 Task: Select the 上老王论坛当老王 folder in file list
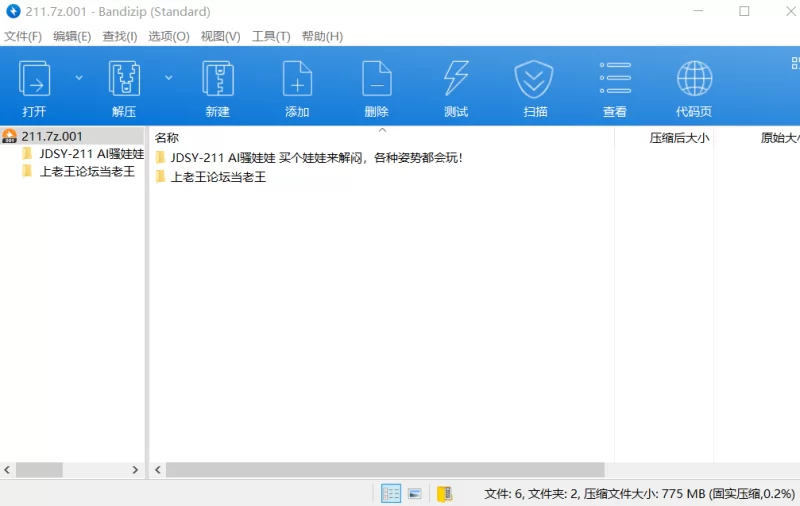tap(218, 177)
